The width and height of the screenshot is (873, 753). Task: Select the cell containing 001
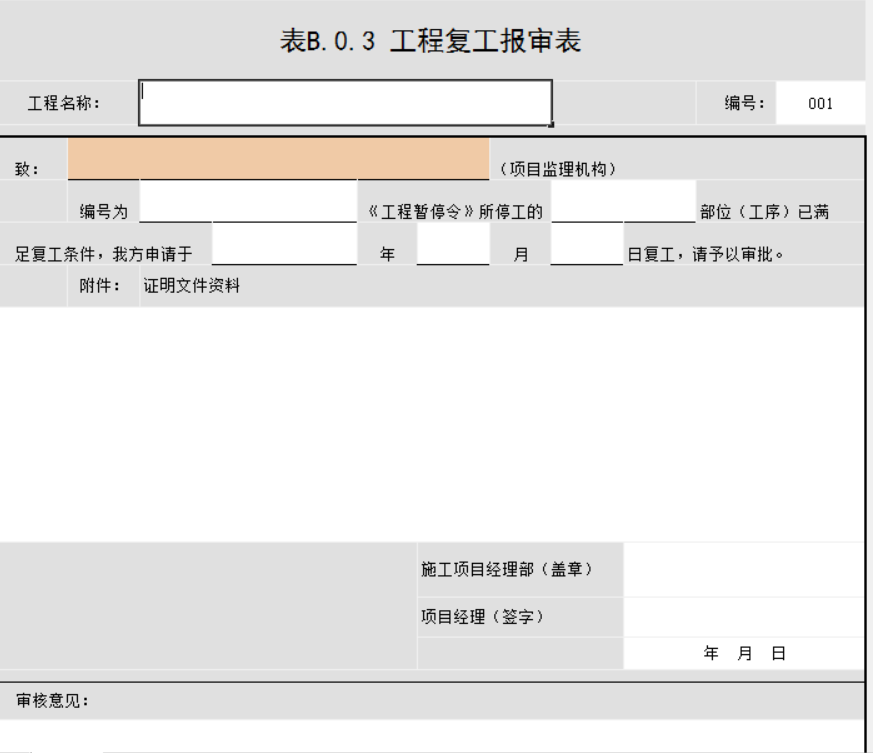tap(820, 103)
